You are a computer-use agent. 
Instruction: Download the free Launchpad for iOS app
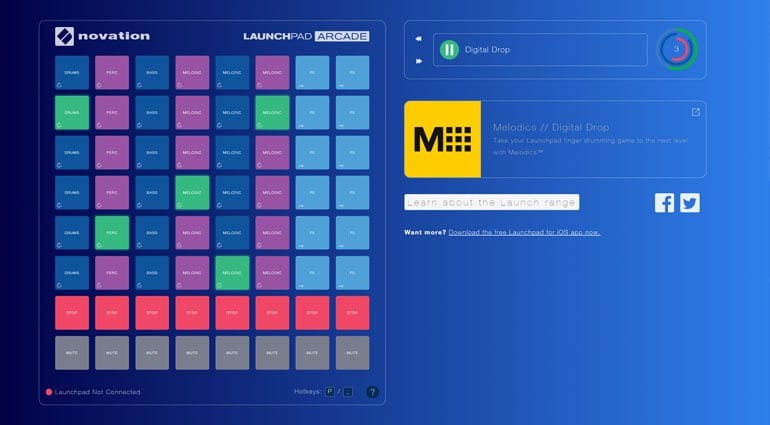[x=524, y=232]
